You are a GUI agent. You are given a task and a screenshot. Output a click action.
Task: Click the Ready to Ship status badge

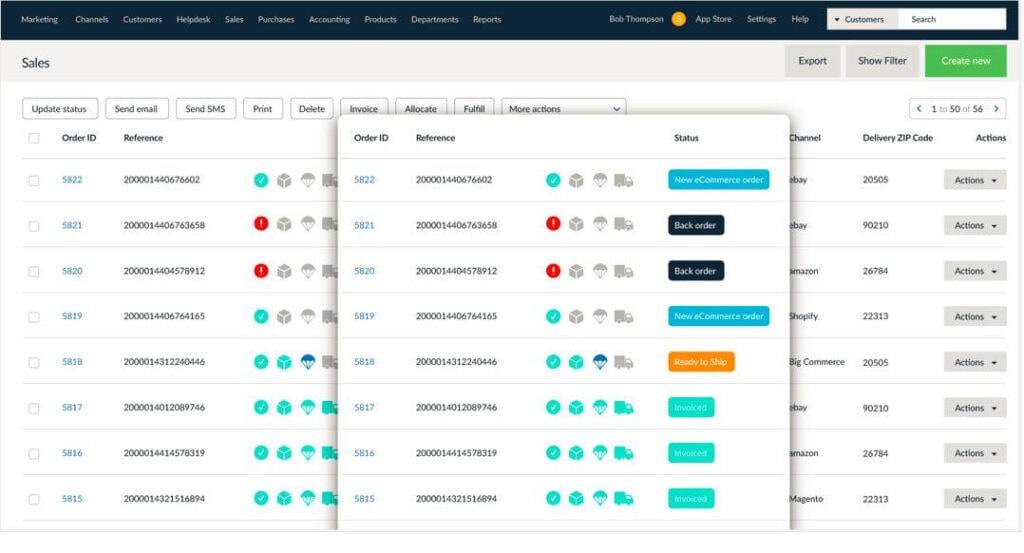click(701, 362)
